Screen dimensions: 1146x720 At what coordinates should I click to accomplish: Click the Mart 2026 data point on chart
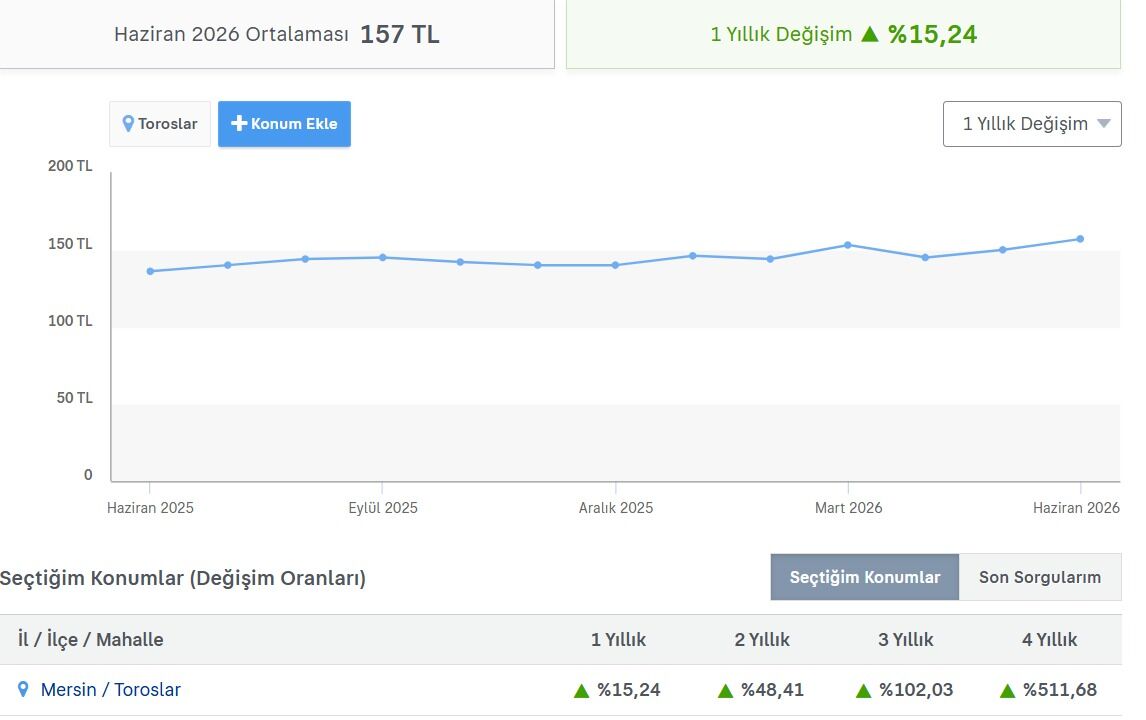(848, 245)
